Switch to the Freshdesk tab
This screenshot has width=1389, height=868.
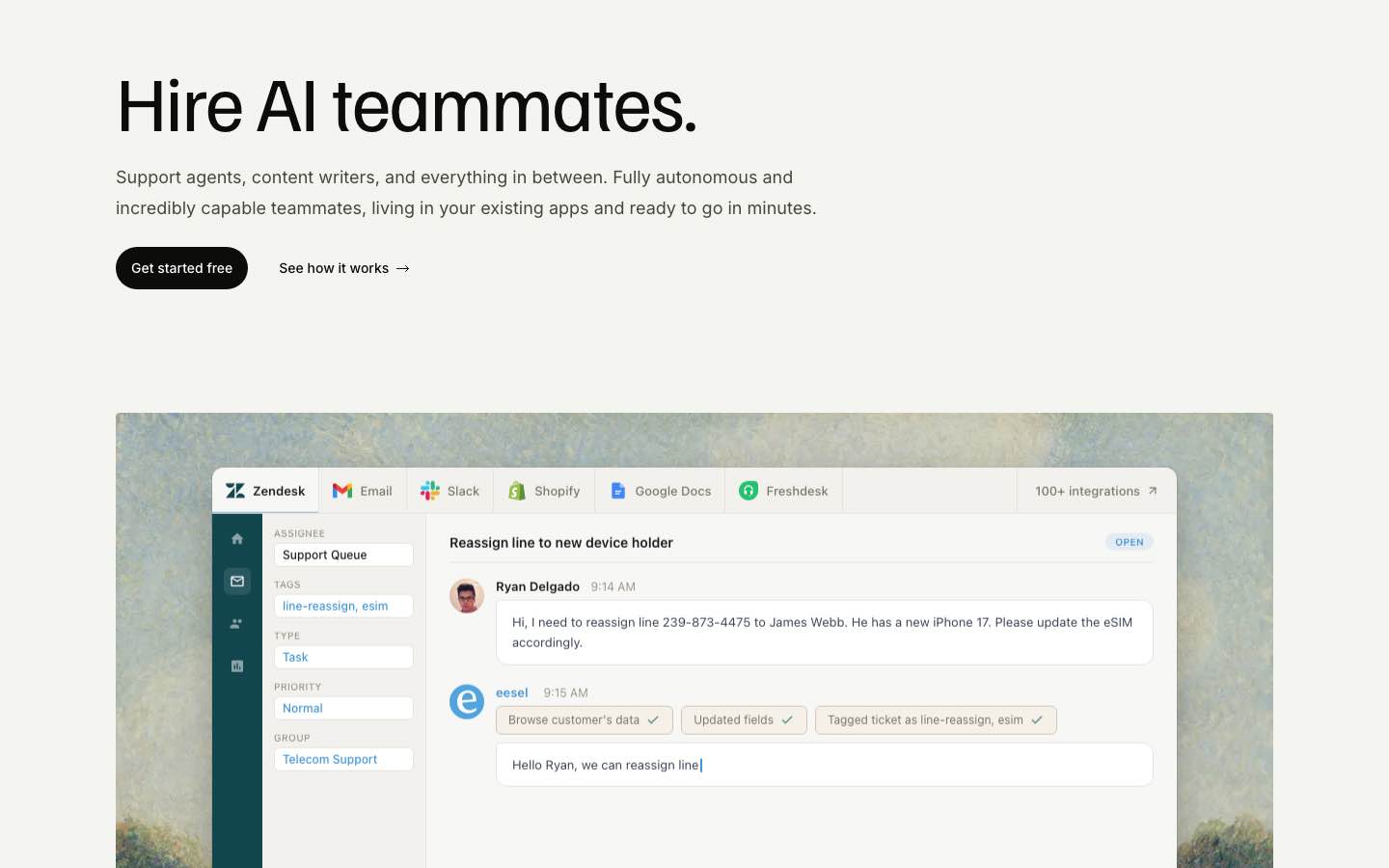point(783,491)
